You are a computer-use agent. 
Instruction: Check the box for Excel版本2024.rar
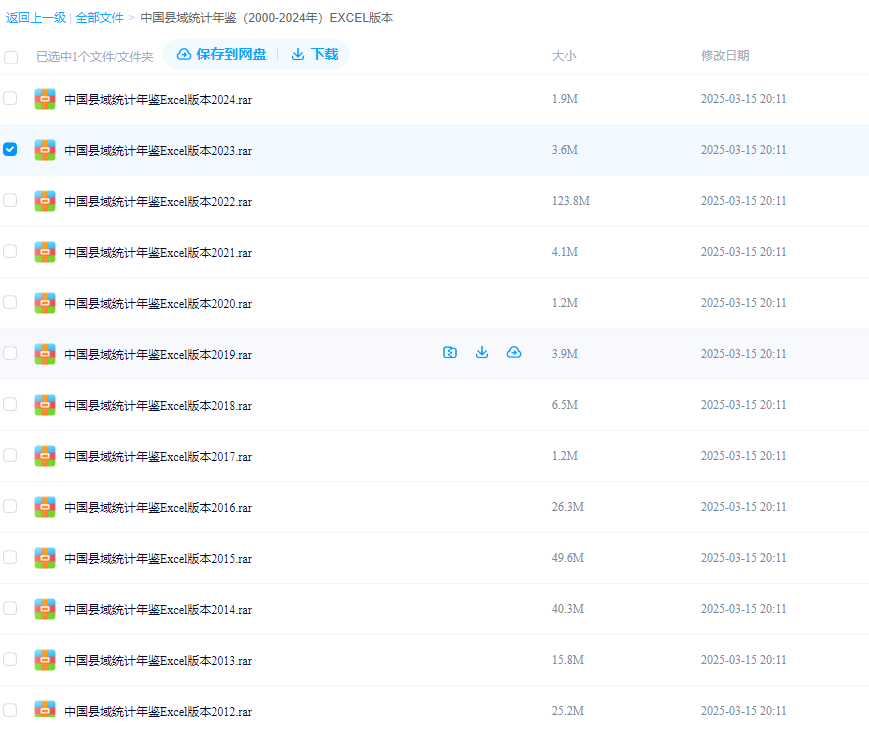point(10,98)
